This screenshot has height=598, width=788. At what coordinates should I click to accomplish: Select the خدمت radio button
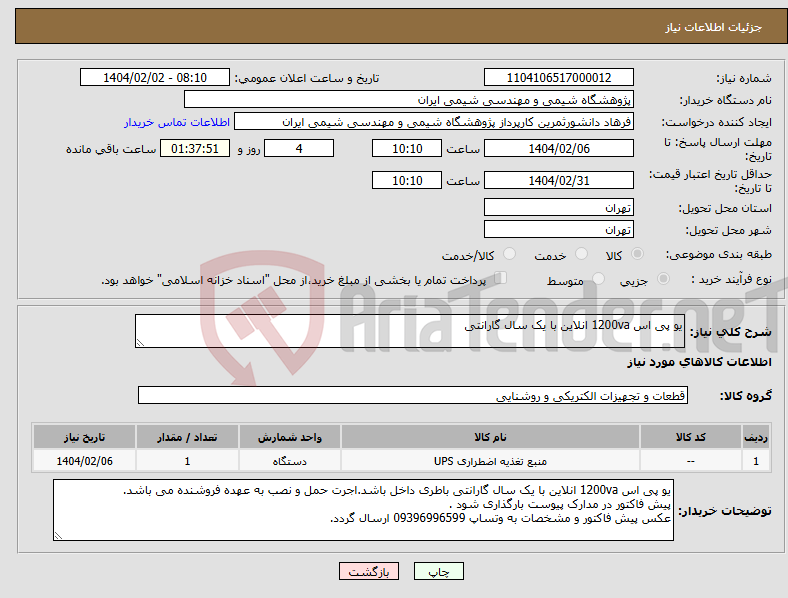581,254
